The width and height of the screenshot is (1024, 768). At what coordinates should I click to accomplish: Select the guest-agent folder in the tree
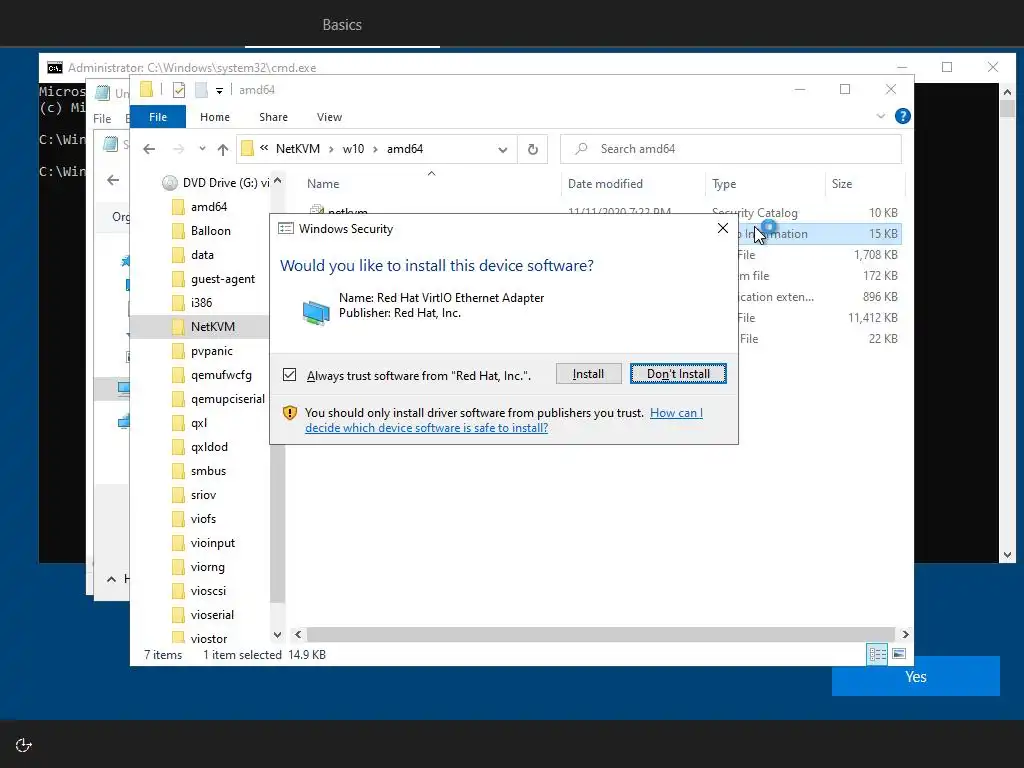[x=223, y=279]
